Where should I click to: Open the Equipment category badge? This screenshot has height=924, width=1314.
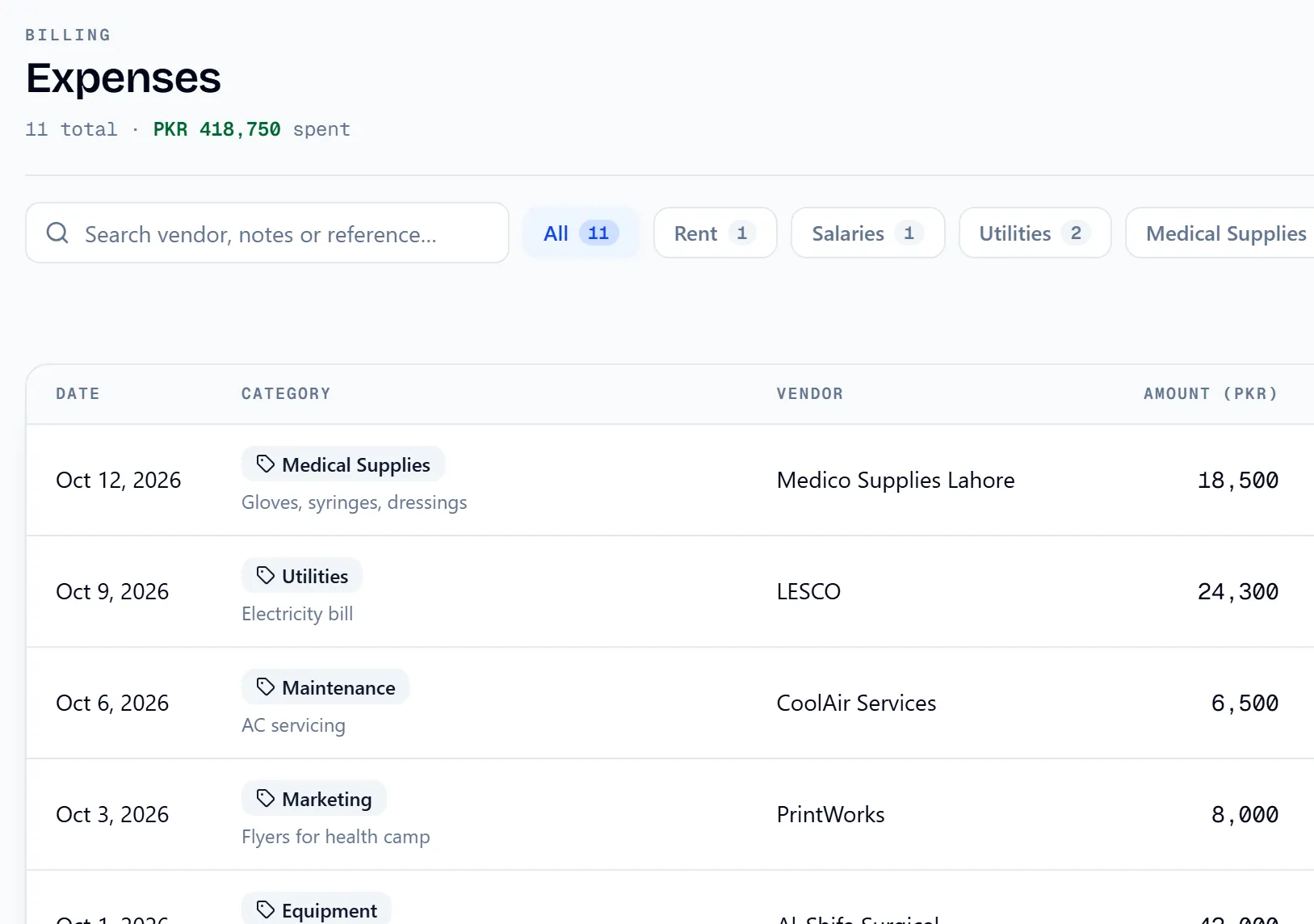tap(317, 909)
